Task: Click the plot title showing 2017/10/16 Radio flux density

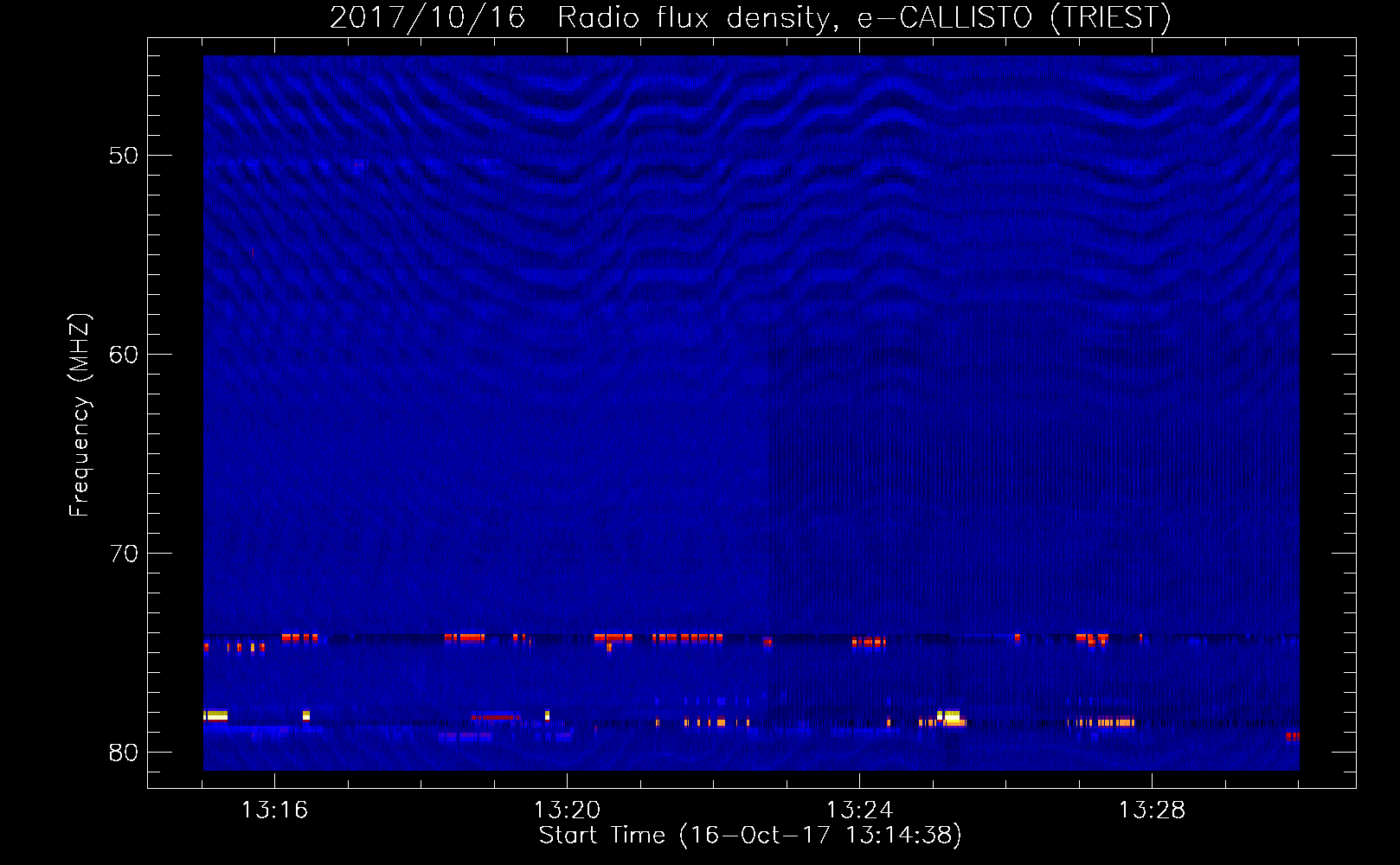Action: click(x=750, y=17)
